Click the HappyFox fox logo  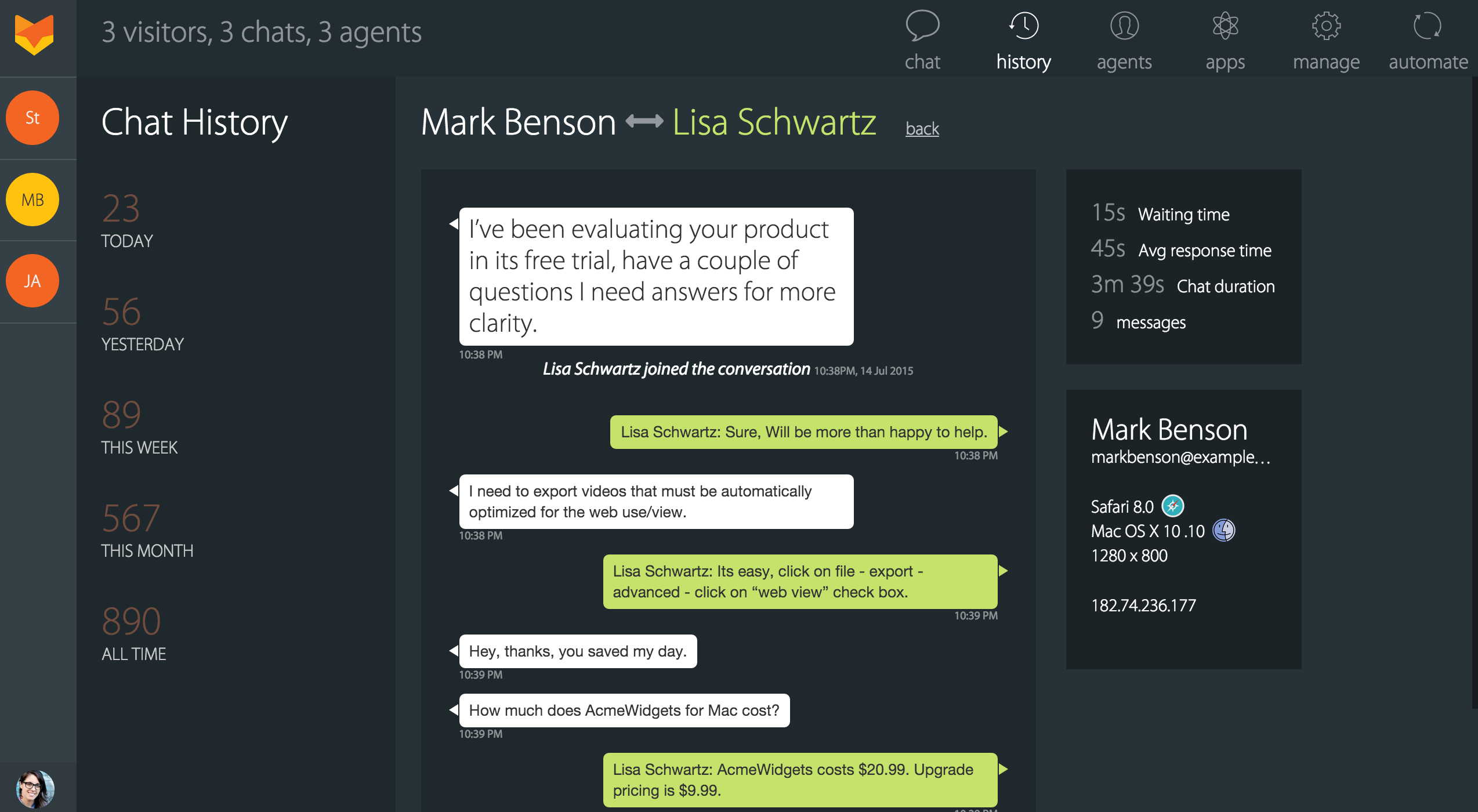[35, 35]
